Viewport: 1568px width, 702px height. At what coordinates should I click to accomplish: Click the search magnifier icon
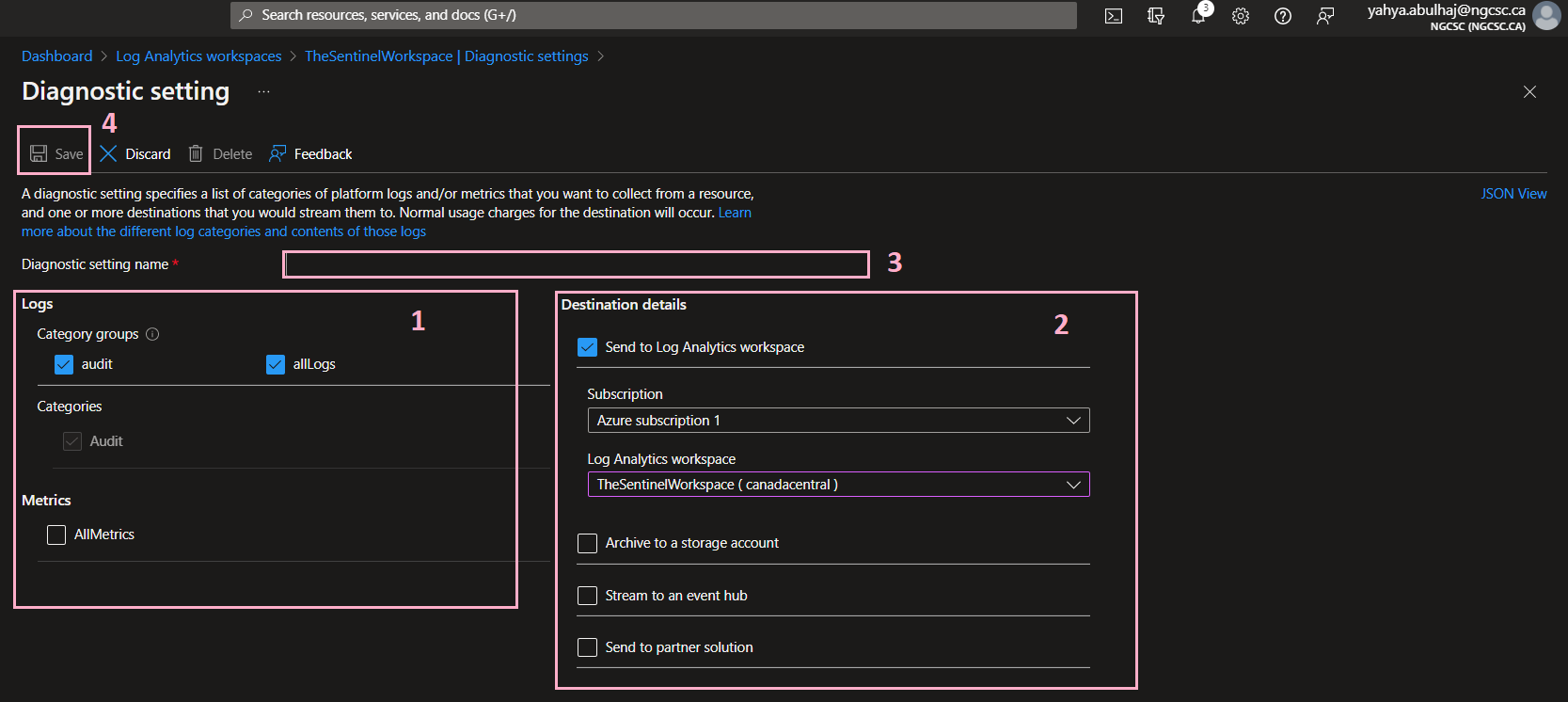click(x=245, y=15)
